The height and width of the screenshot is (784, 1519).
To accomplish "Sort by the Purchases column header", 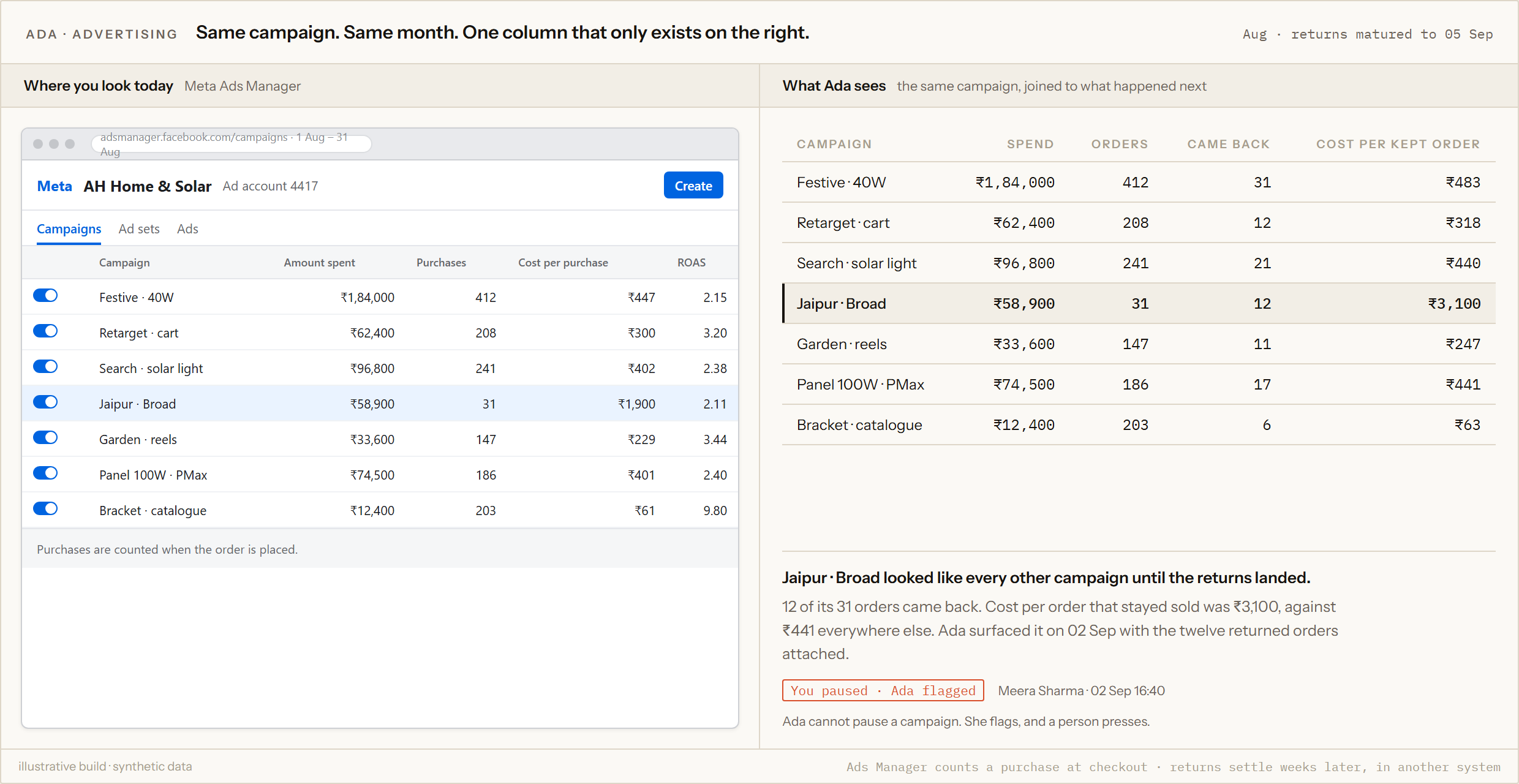I will click(x=441, y=263).
